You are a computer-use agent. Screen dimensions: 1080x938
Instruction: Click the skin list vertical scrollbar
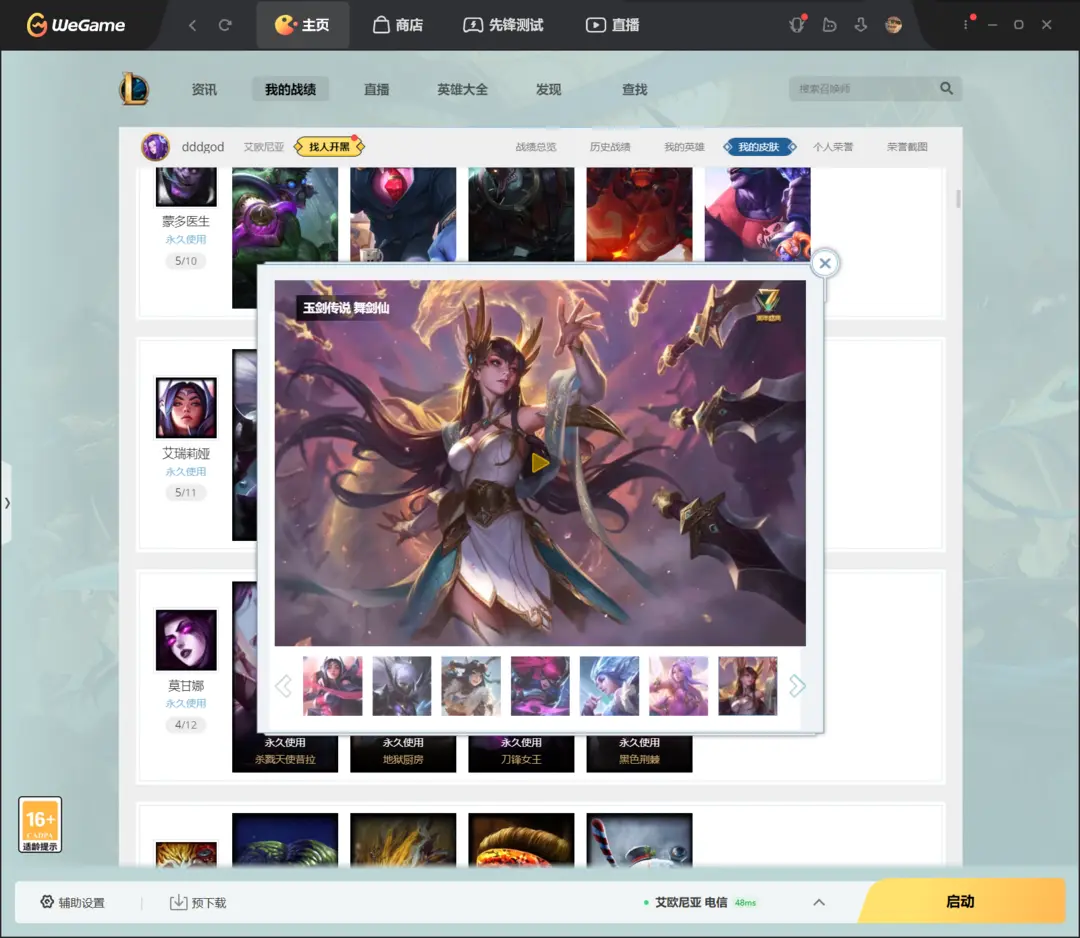click(x=957, y=199)
